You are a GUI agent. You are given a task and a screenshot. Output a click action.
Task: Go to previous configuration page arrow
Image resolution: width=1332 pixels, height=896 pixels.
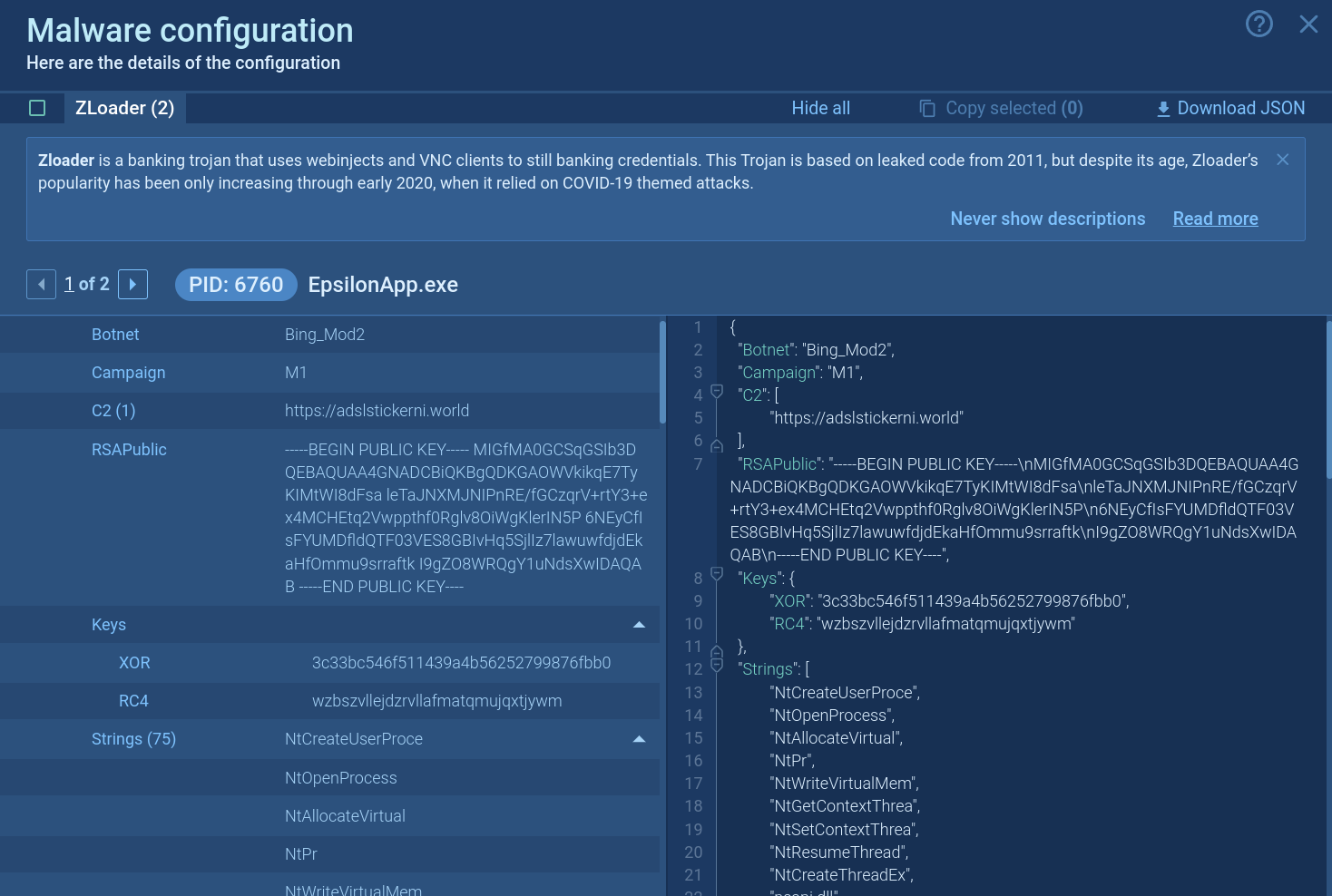[x=41, y=285]
